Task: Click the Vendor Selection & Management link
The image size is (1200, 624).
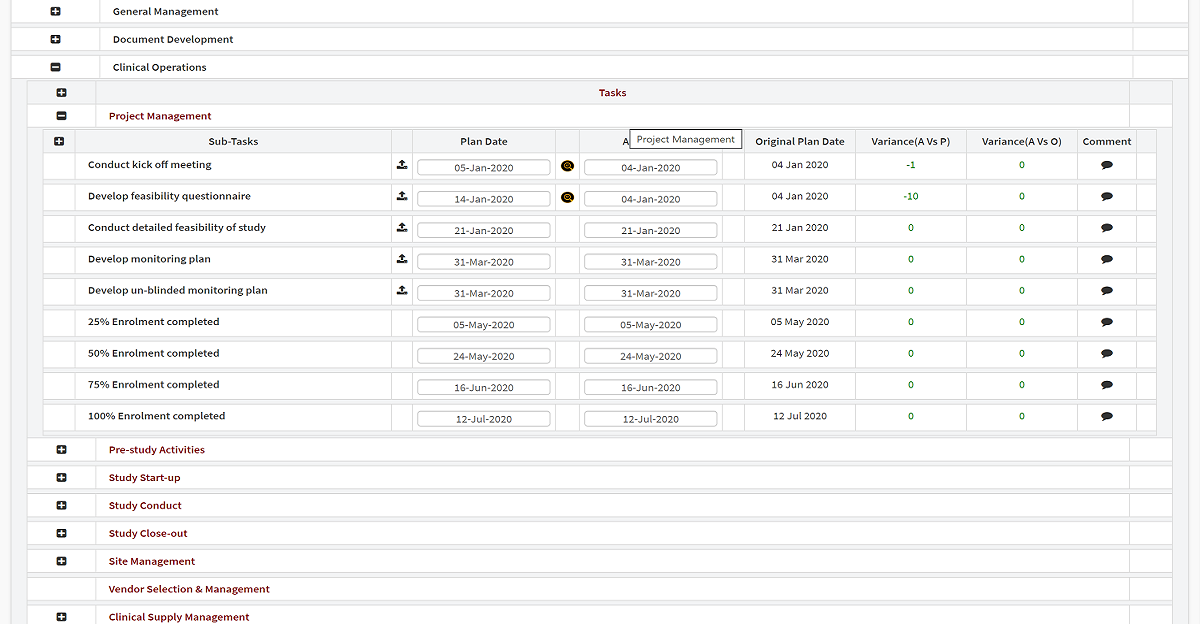Action: (189, 590)
